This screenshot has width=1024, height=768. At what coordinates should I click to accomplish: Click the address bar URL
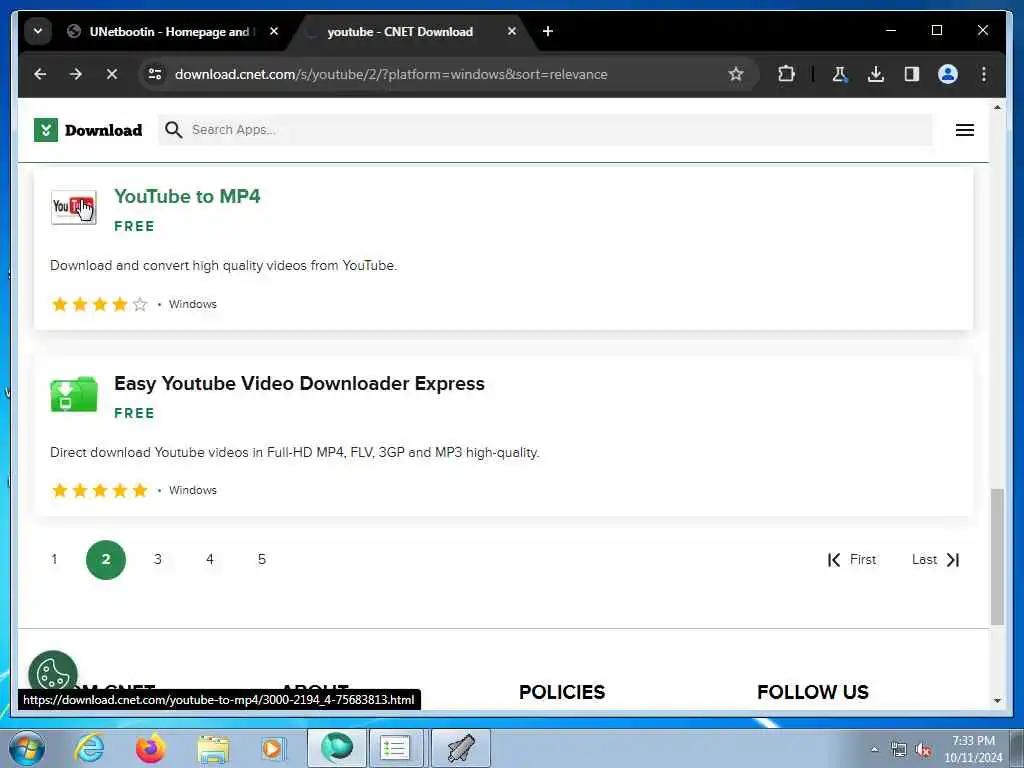tap(391, 74)
